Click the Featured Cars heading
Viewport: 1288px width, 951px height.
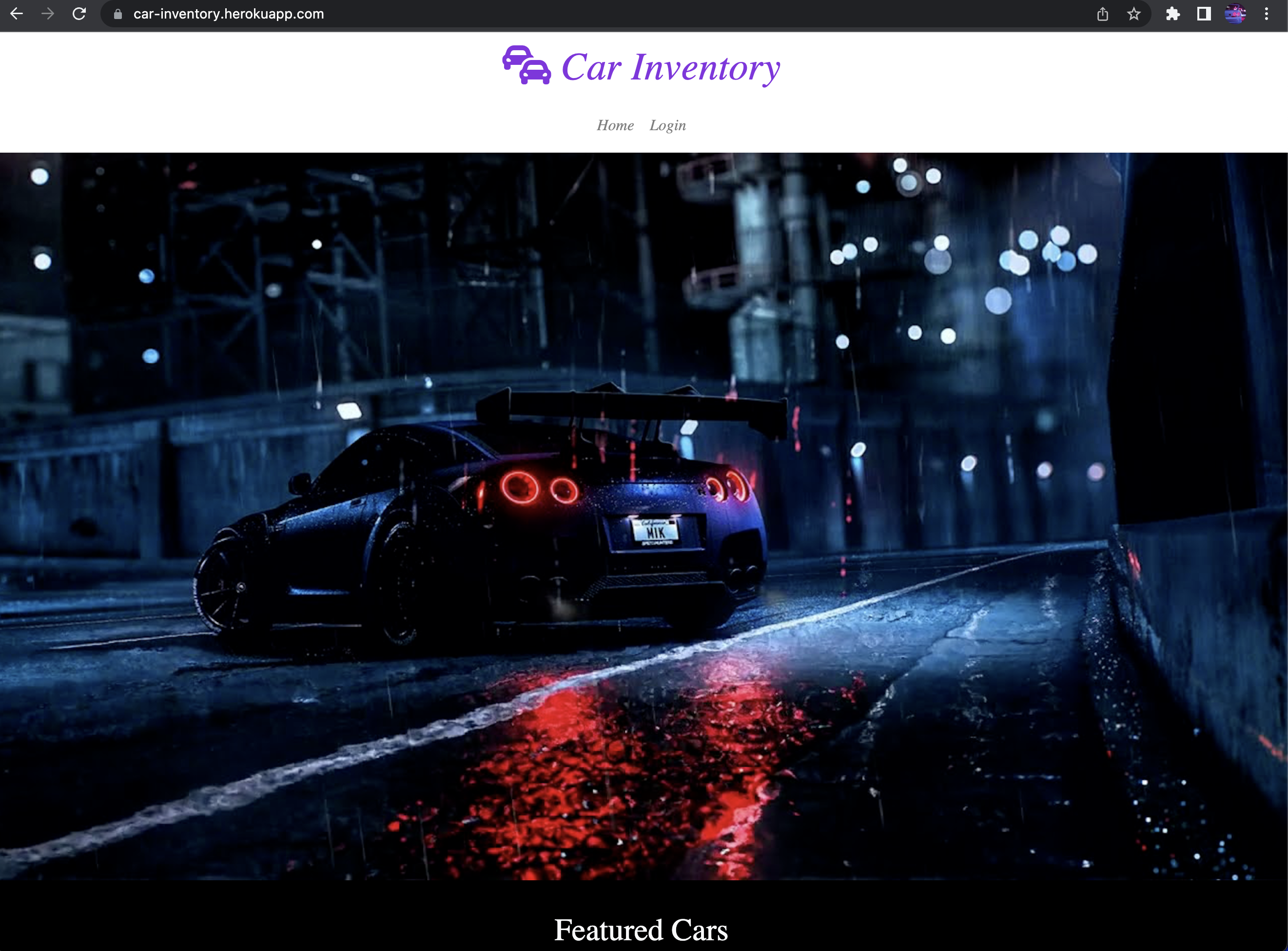[641, 930]
